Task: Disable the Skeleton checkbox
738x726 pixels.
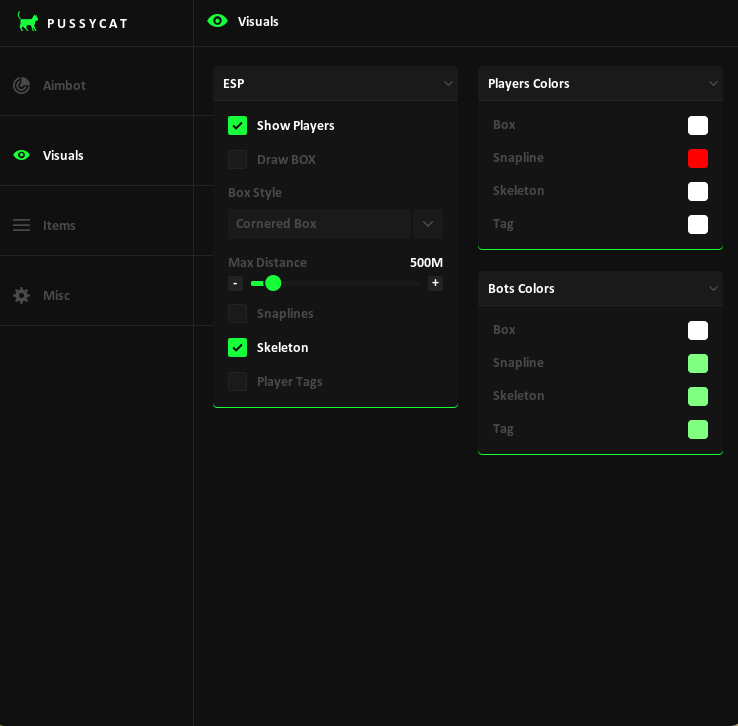Action: coord(237,347)
